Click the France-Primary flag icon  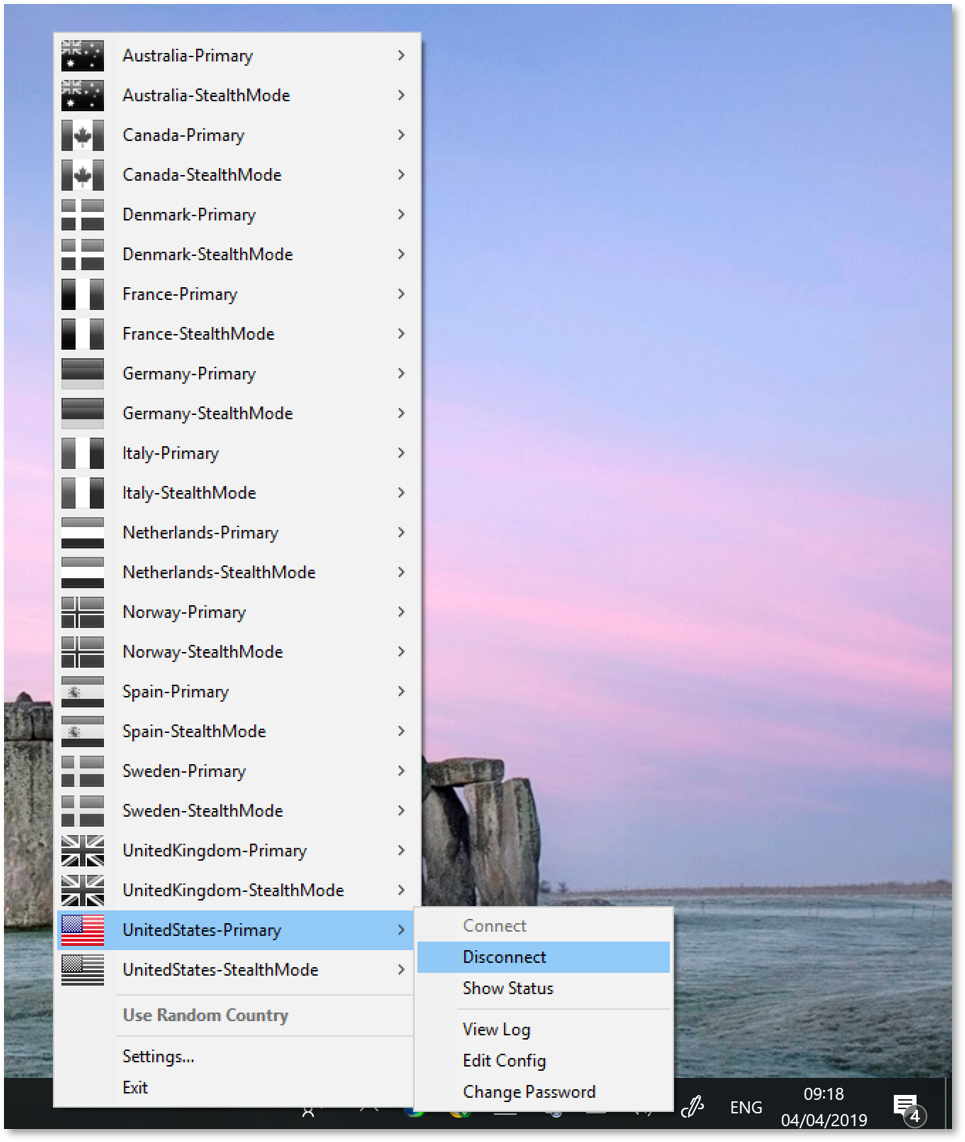pyautogui.click(x=82, y=294)
